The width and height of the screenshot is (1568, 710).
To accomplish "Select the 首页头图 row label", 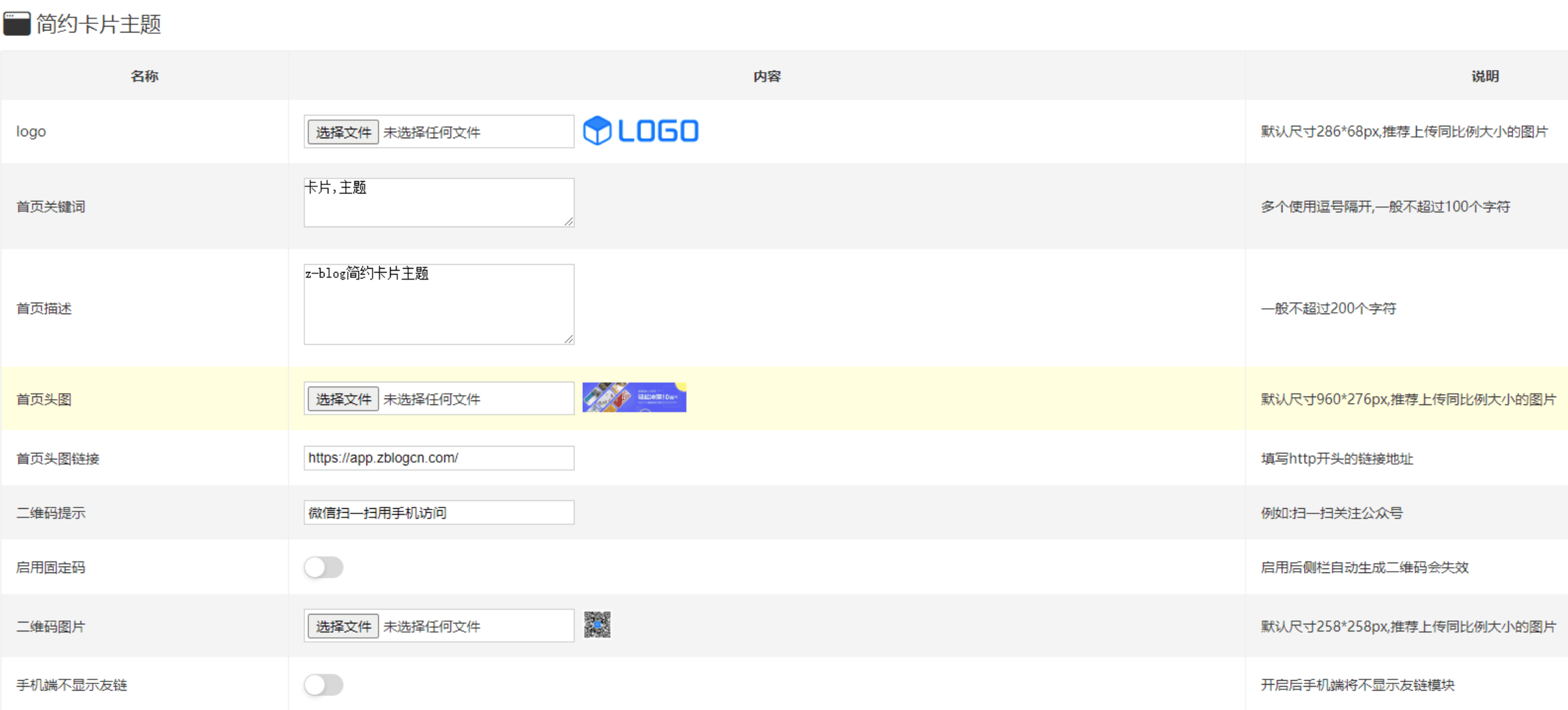I will (43, 399).
